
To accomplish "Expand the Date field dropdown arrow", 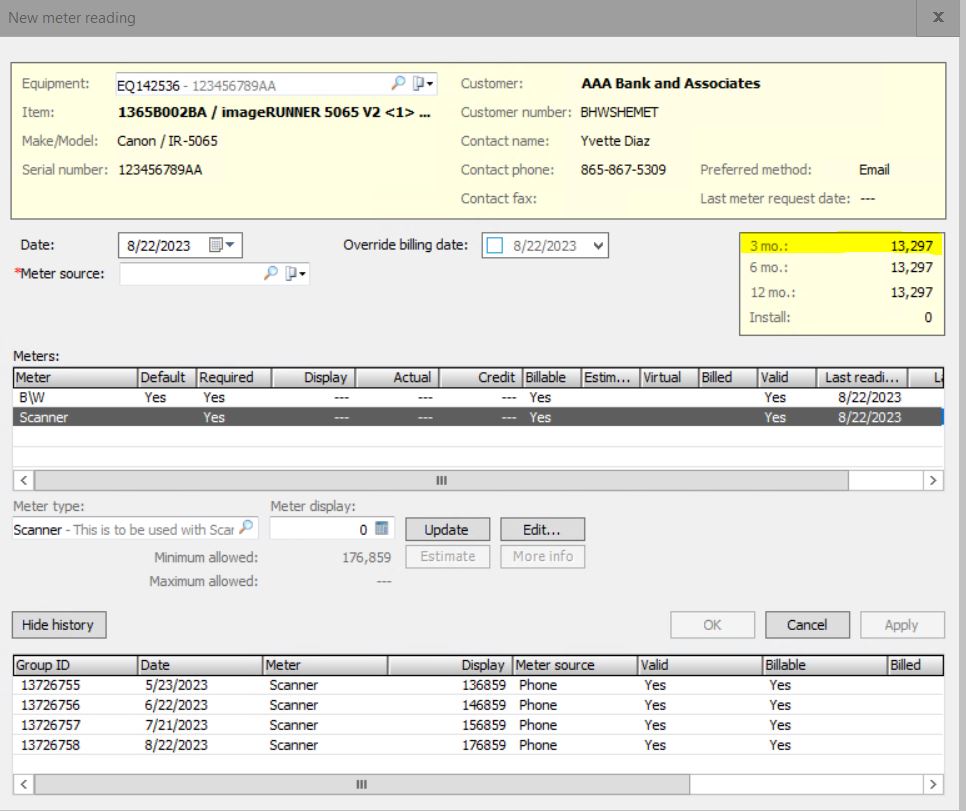I will [230, 245].
